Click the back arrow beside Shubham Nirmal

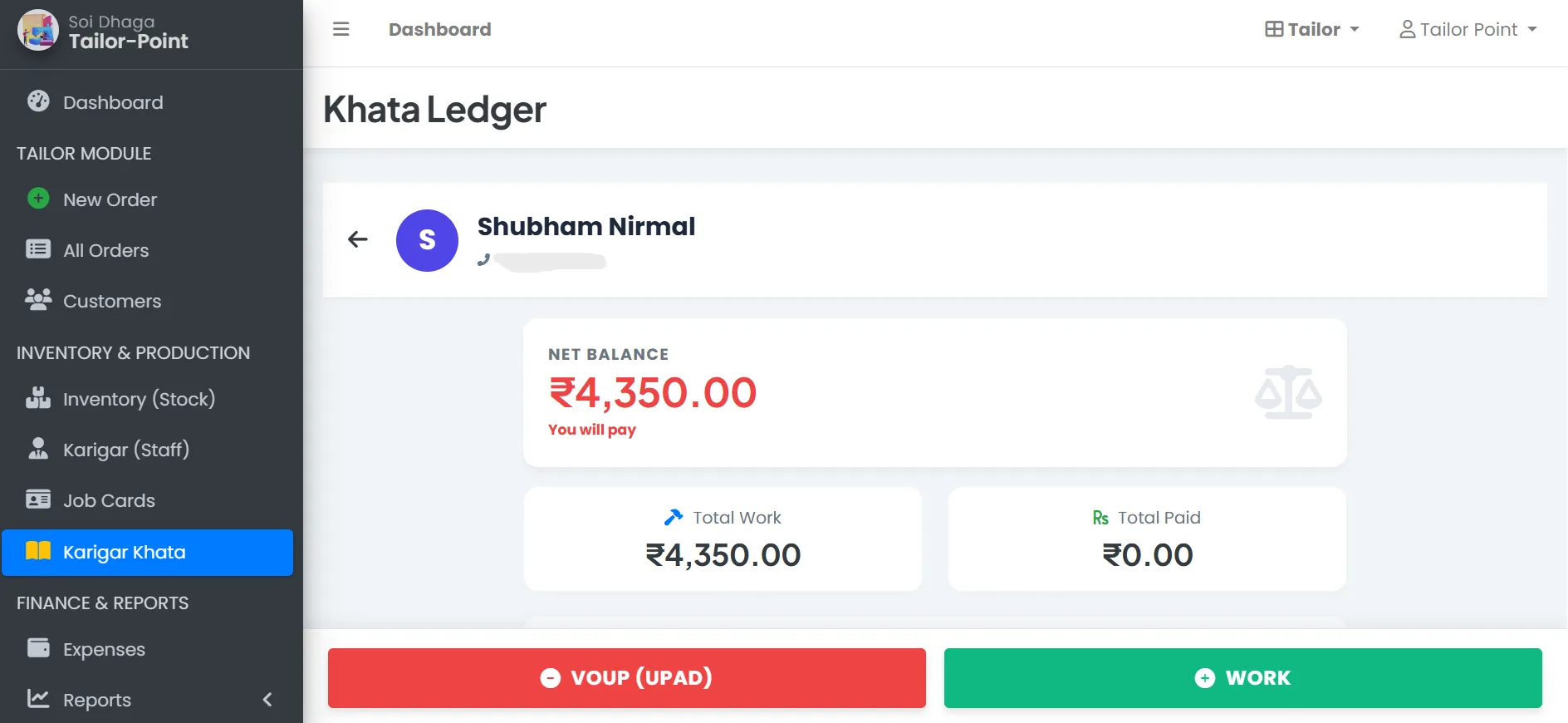(358, 240)
